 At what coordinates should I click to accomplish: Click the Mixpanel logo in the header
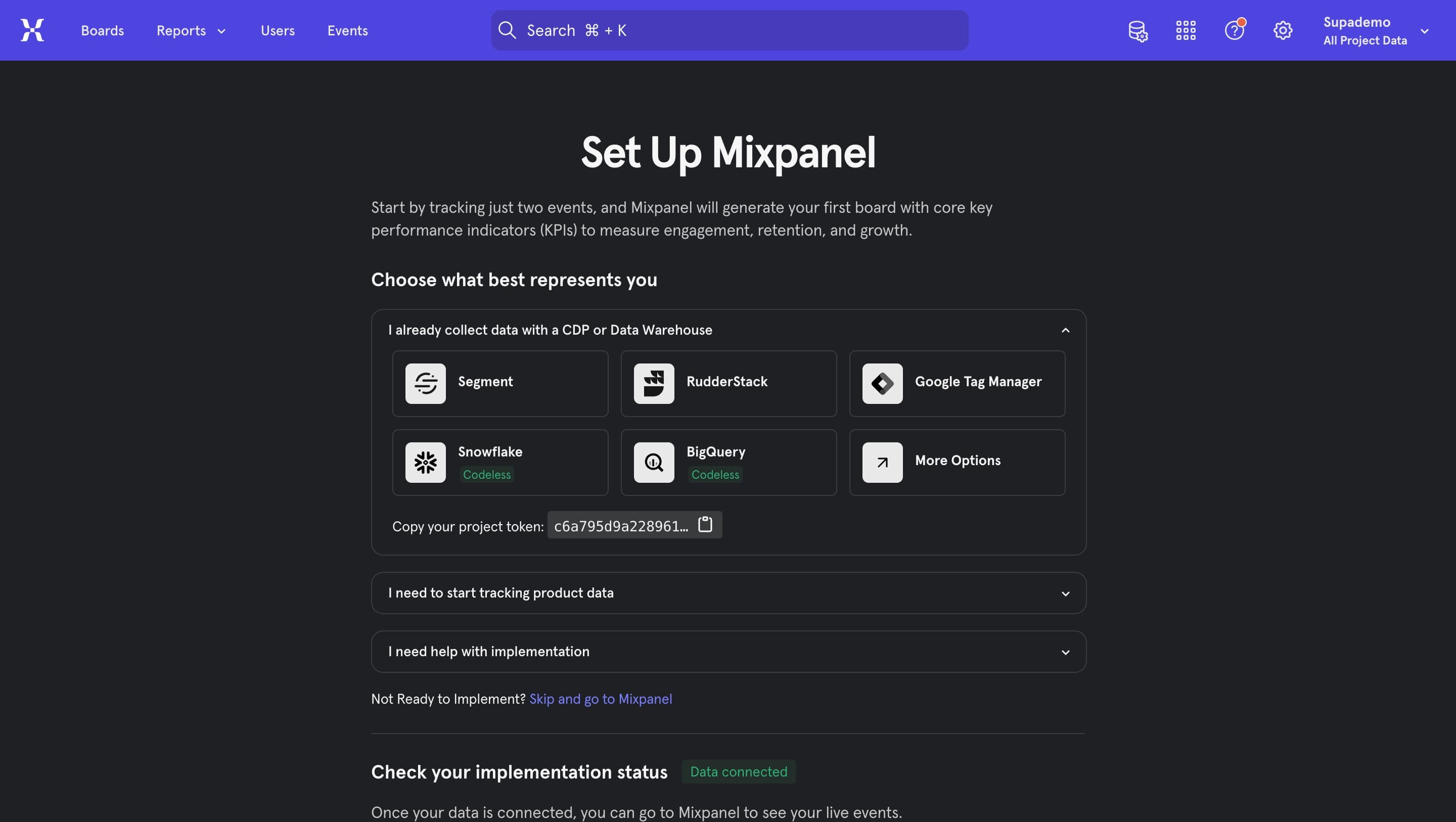(x=32, y=30)
